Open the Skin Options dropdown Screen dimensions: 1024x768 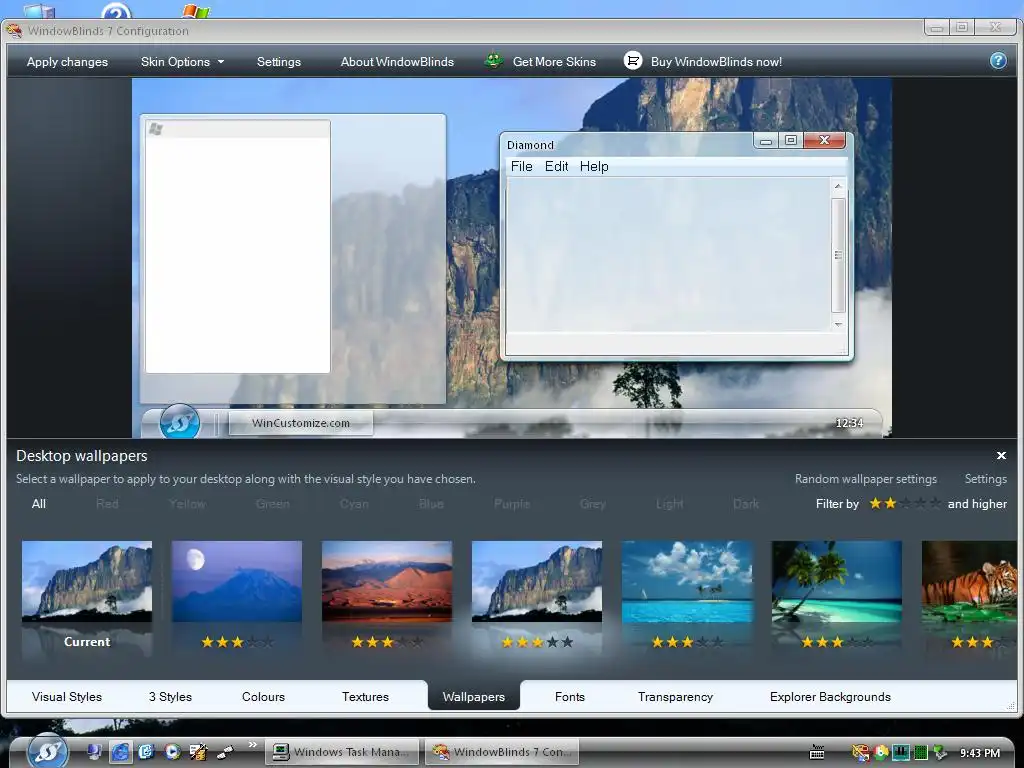182,62
